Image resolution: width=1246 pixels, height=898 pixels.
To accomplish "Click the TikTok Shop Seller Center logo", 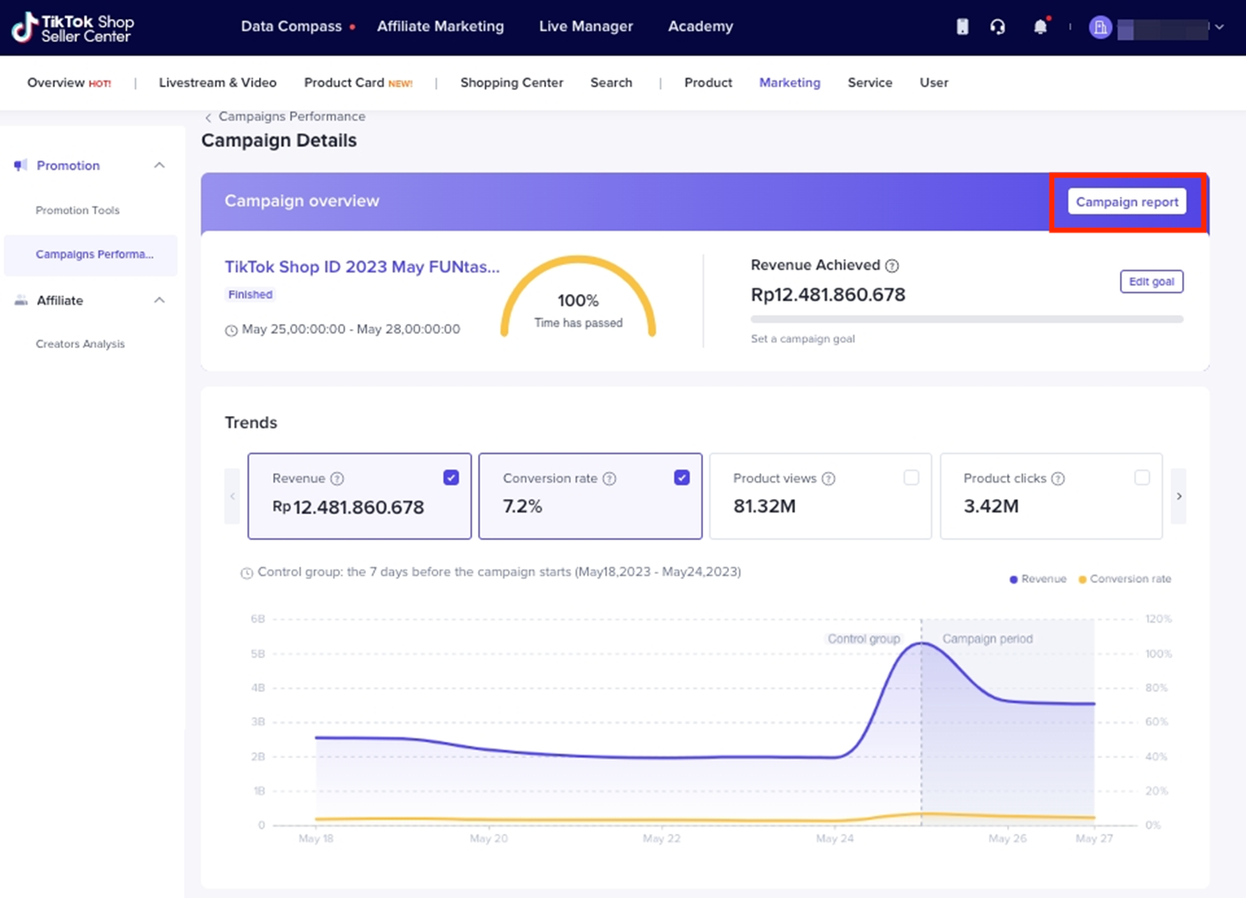I will pos(72,28).
